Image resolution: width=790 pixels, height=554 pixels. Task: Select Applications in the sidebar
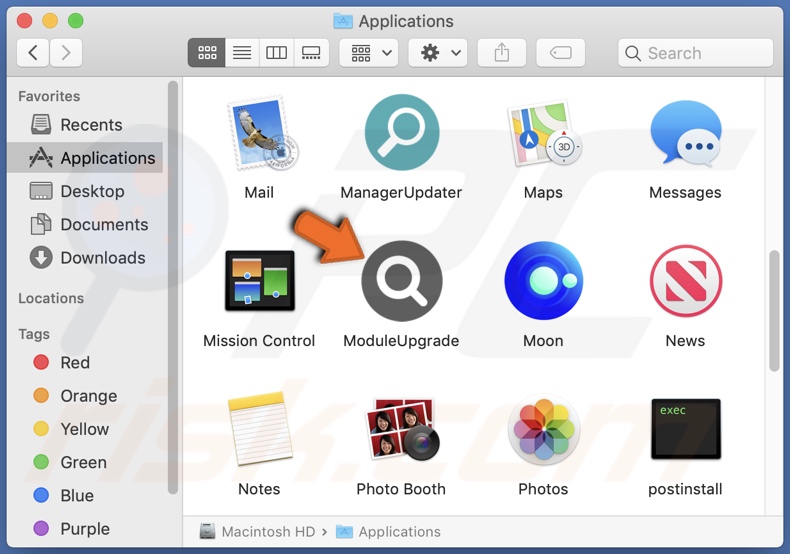click(x=85, y=158)
